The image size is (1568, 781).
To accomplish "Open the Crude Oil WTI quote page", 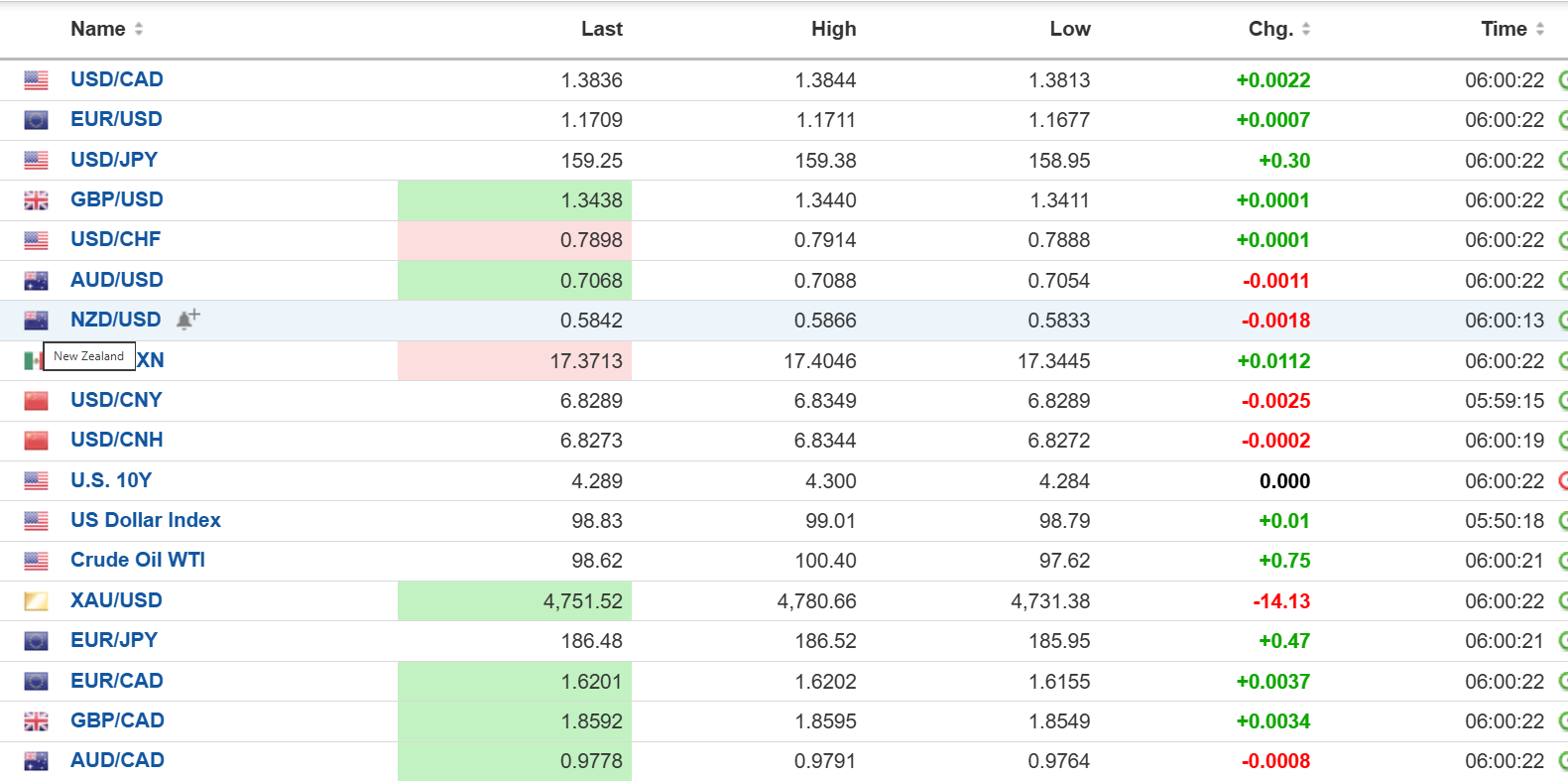I will tap(138, 560).
